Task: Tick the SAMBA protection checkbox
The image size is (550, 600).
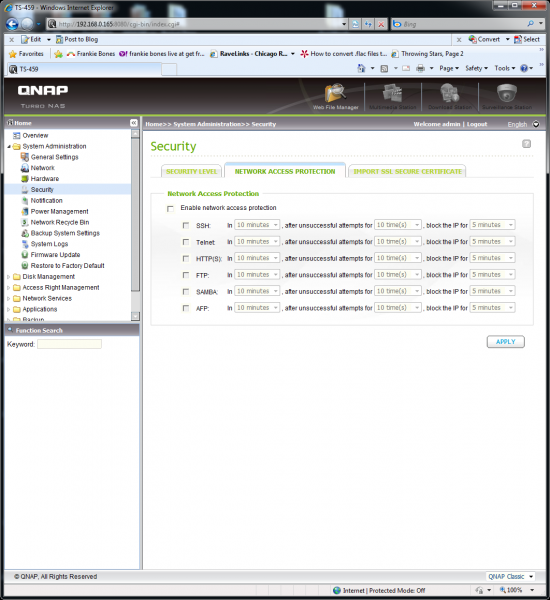Action: (186, 292)
